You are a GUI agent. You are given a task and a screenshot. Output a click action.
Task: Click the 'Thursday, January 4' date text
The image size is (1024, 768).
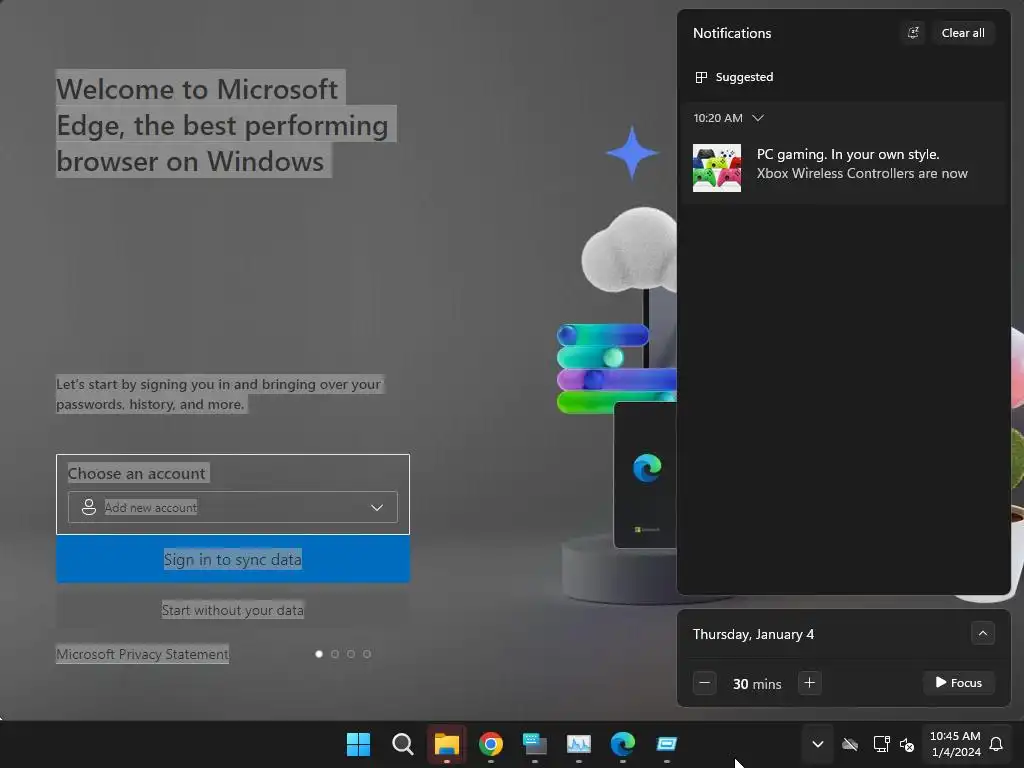[753, 634]
